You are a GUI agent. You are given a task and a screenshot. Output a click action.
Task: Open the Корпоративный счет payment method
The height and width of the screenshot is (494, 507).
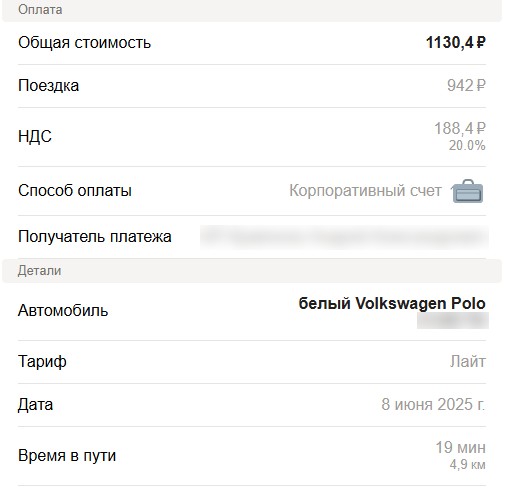pos(365,191)
